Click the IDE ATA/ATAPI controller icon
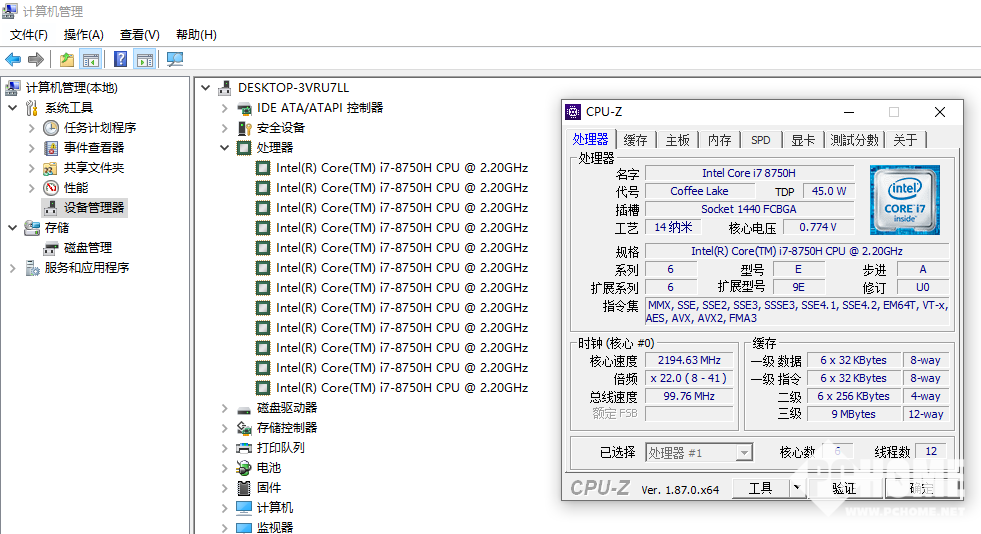 (x=244, y=108)
